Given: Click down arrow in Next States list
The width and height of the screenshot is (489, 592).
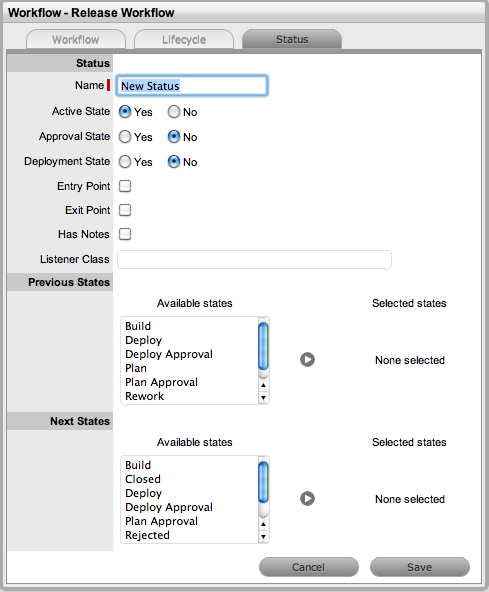Looking at the screenshot, I should click(x=263, y=536).
